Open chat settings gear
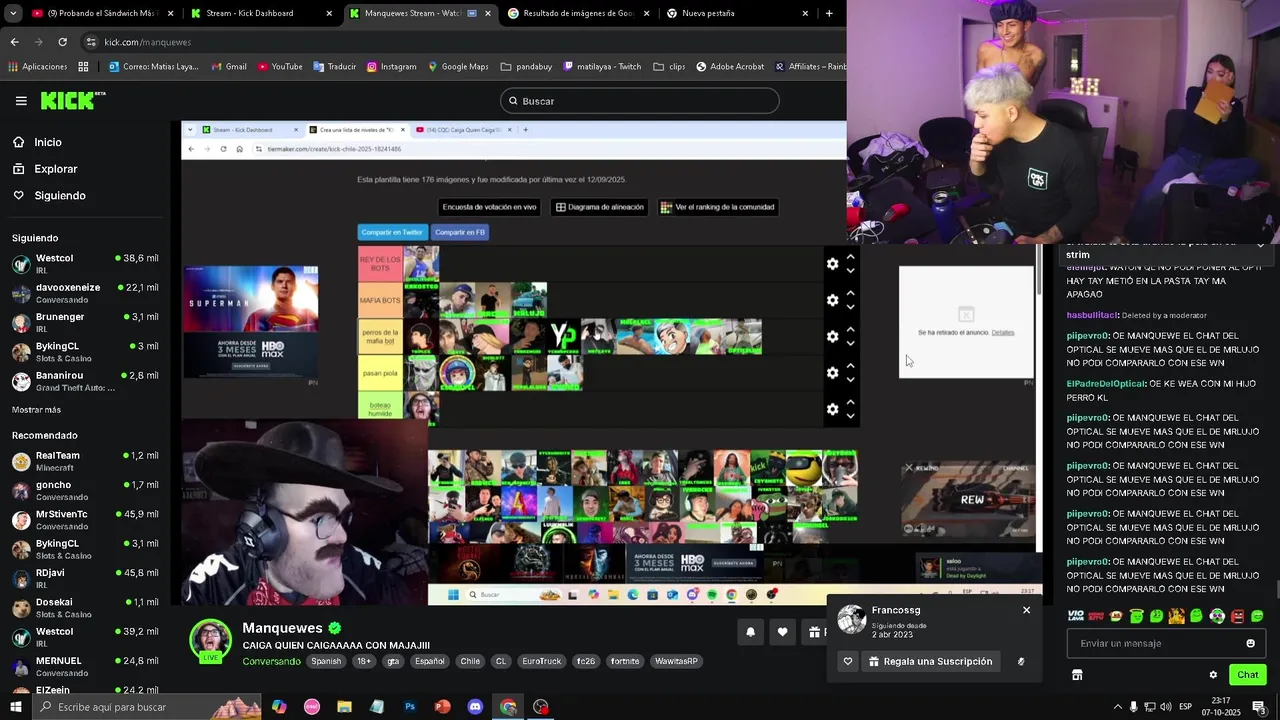The height and width of the screenshot is (720, 1280). point(1213,675)
